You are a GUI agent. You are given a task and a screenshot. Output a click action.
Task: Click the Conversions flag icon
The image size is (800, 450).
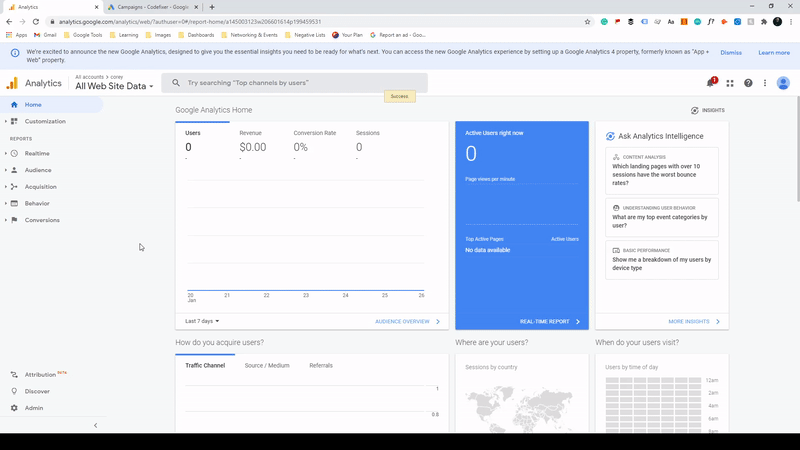pos(14,220)
